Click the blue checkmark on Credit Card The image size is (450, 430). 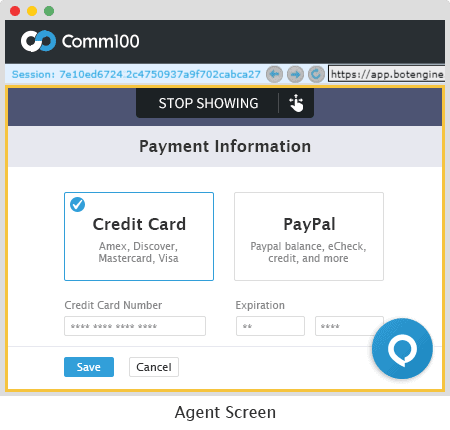(77, 204)
